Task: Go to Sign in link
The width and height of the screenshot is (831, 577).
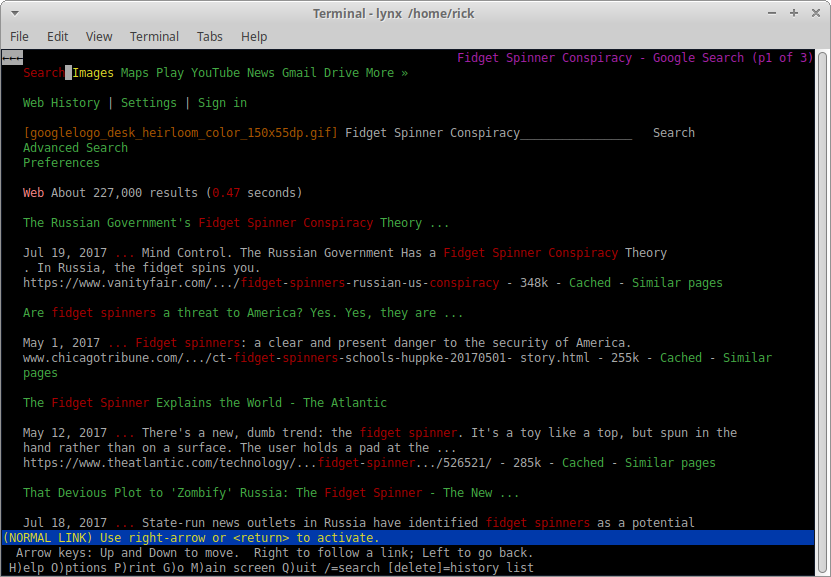Action: click(222, 103)
